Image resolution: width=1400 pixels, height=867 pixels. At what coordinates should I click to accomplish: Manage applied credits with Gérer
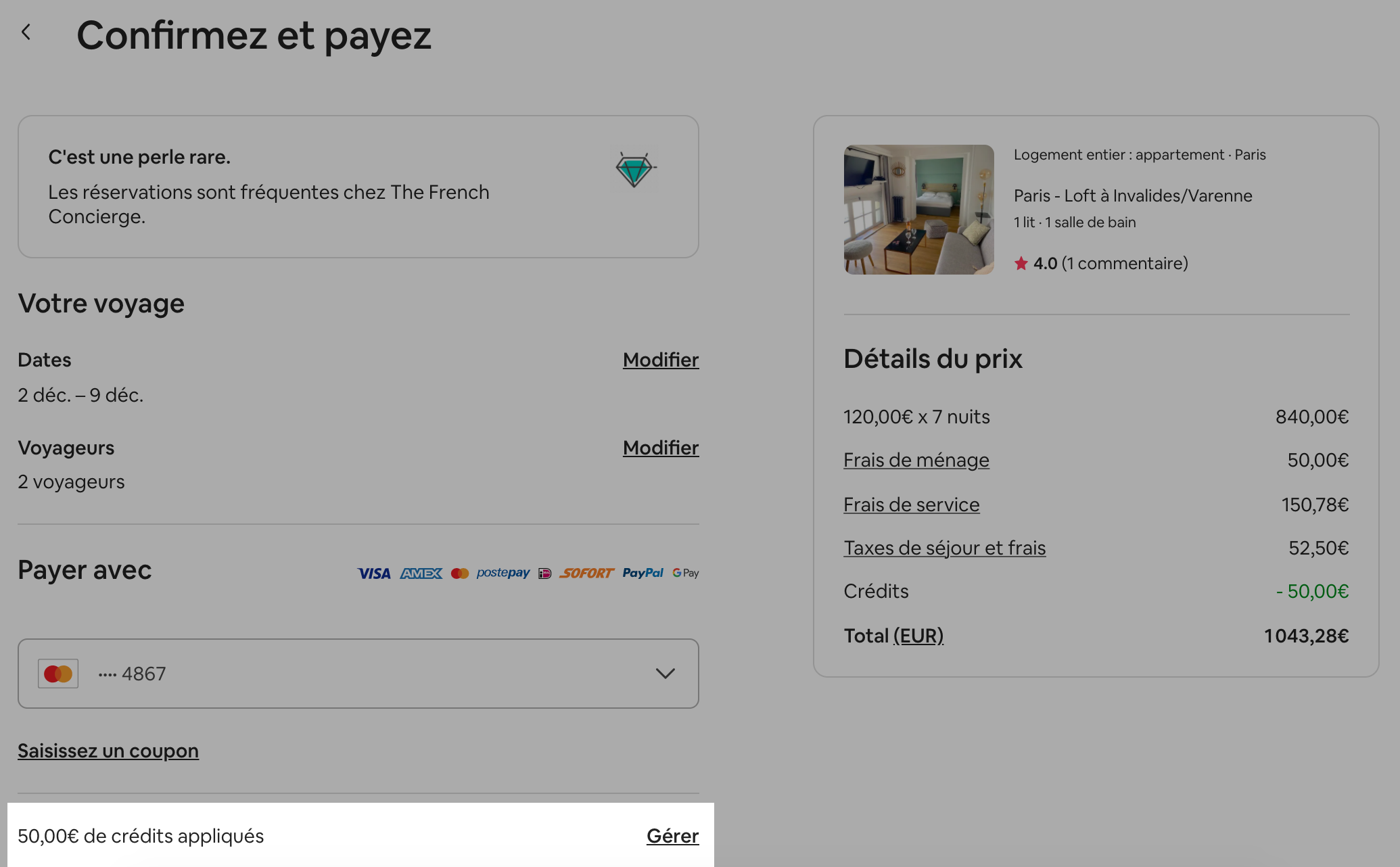tap(672, 836)
